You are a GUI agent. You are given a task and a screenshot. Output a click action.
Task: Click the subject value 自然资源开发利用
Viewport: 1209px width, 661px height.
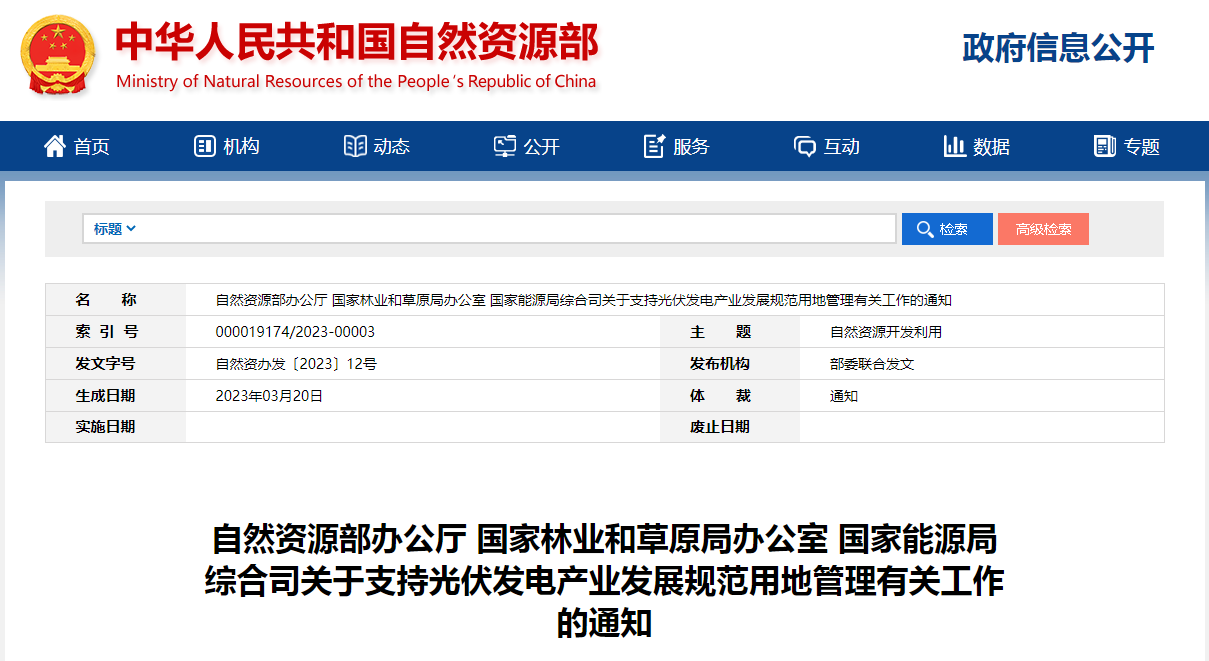(886, 332)
